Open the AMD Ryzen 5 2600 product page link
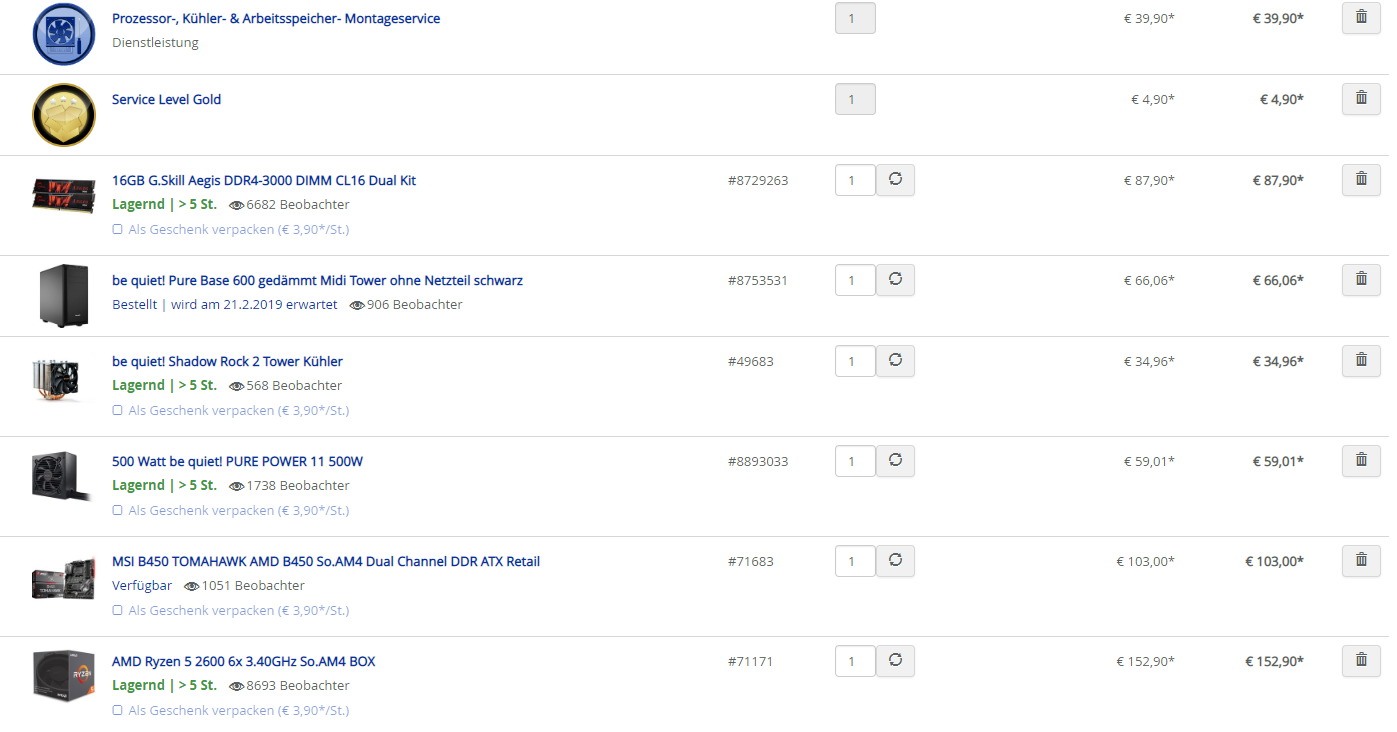 point(244,661)
